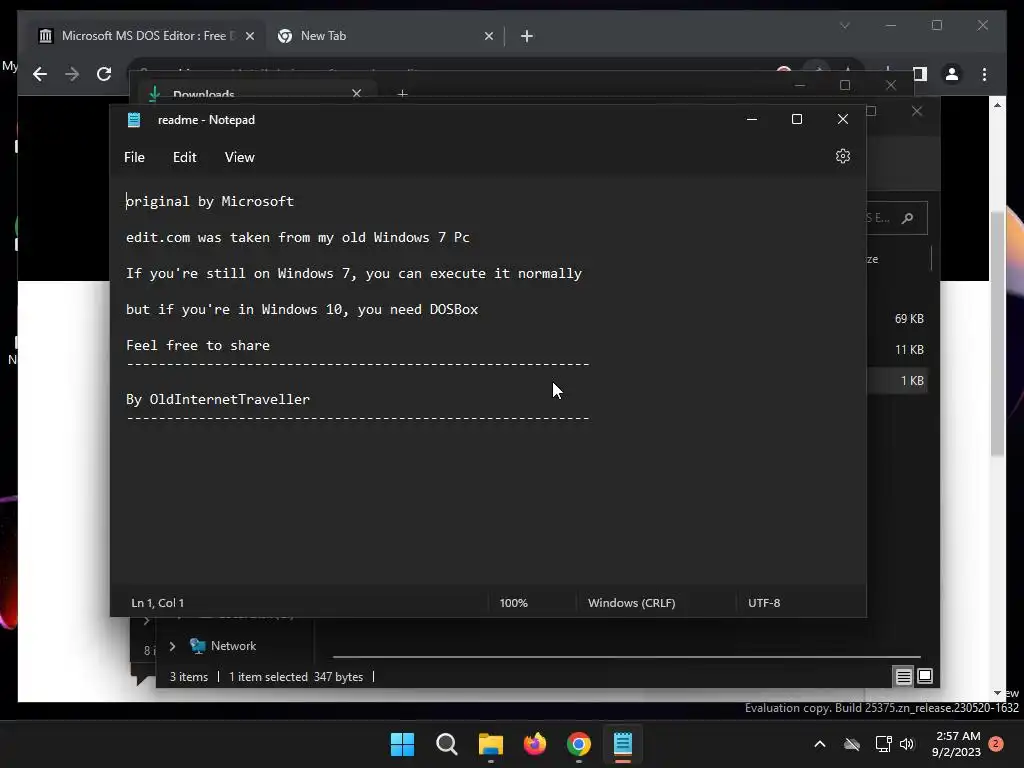Open notification badge showing 2
Screen dimensions: 1024x768
pos(996,744)
